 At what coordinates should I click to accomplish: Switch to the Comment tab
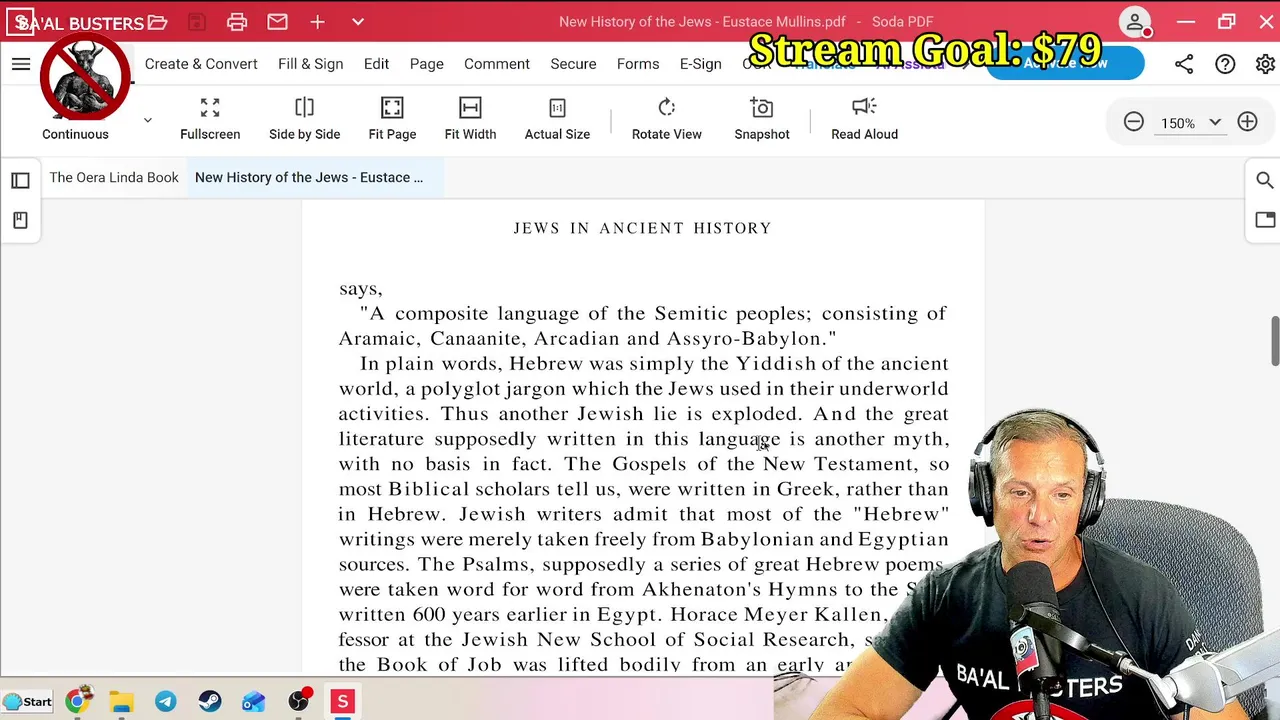click(x=497, y=64)
